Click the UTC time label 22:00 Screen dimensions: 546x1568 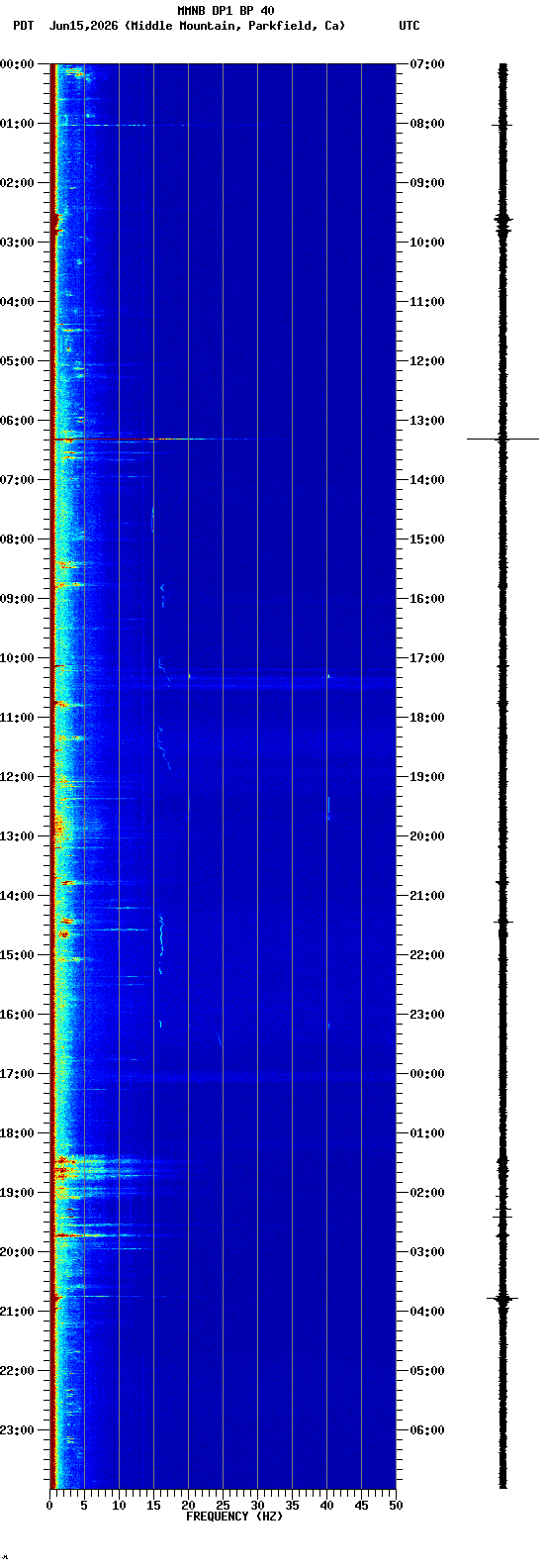(427, 955)
